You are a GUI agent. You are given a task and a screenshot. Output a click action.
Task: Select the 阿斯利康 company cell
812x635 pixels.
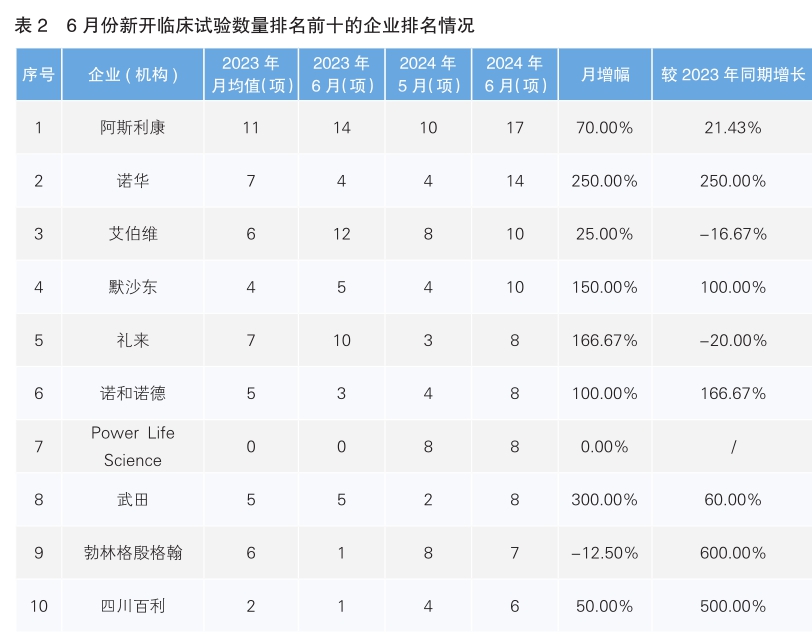click(x=132, y=127)
